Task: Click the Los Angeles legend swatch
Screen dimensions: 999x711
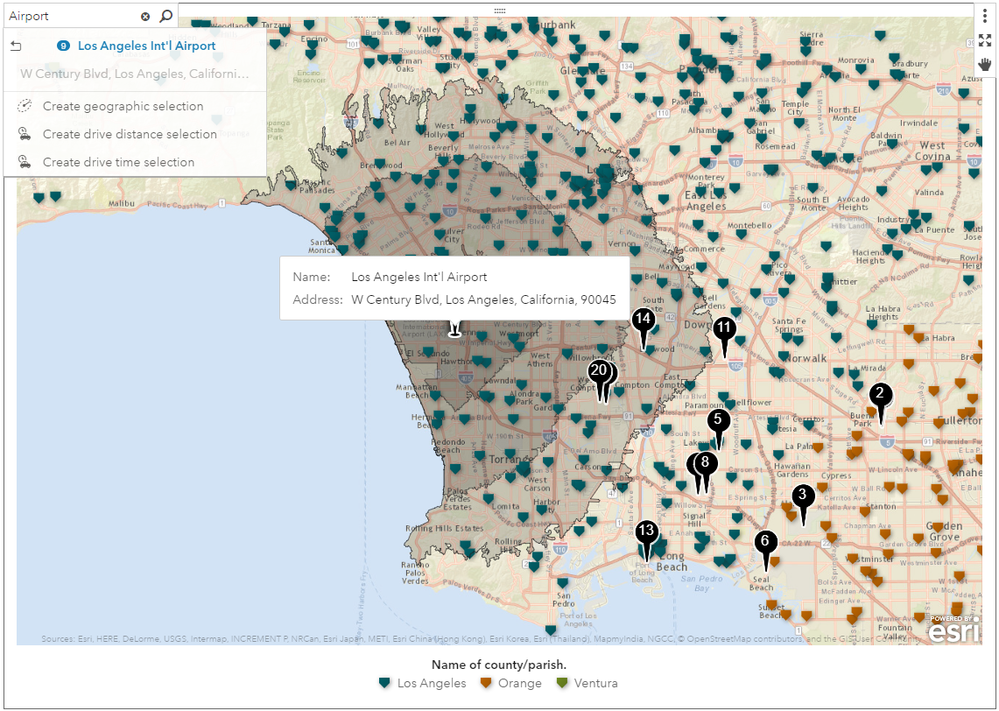Action: [385, 684]
